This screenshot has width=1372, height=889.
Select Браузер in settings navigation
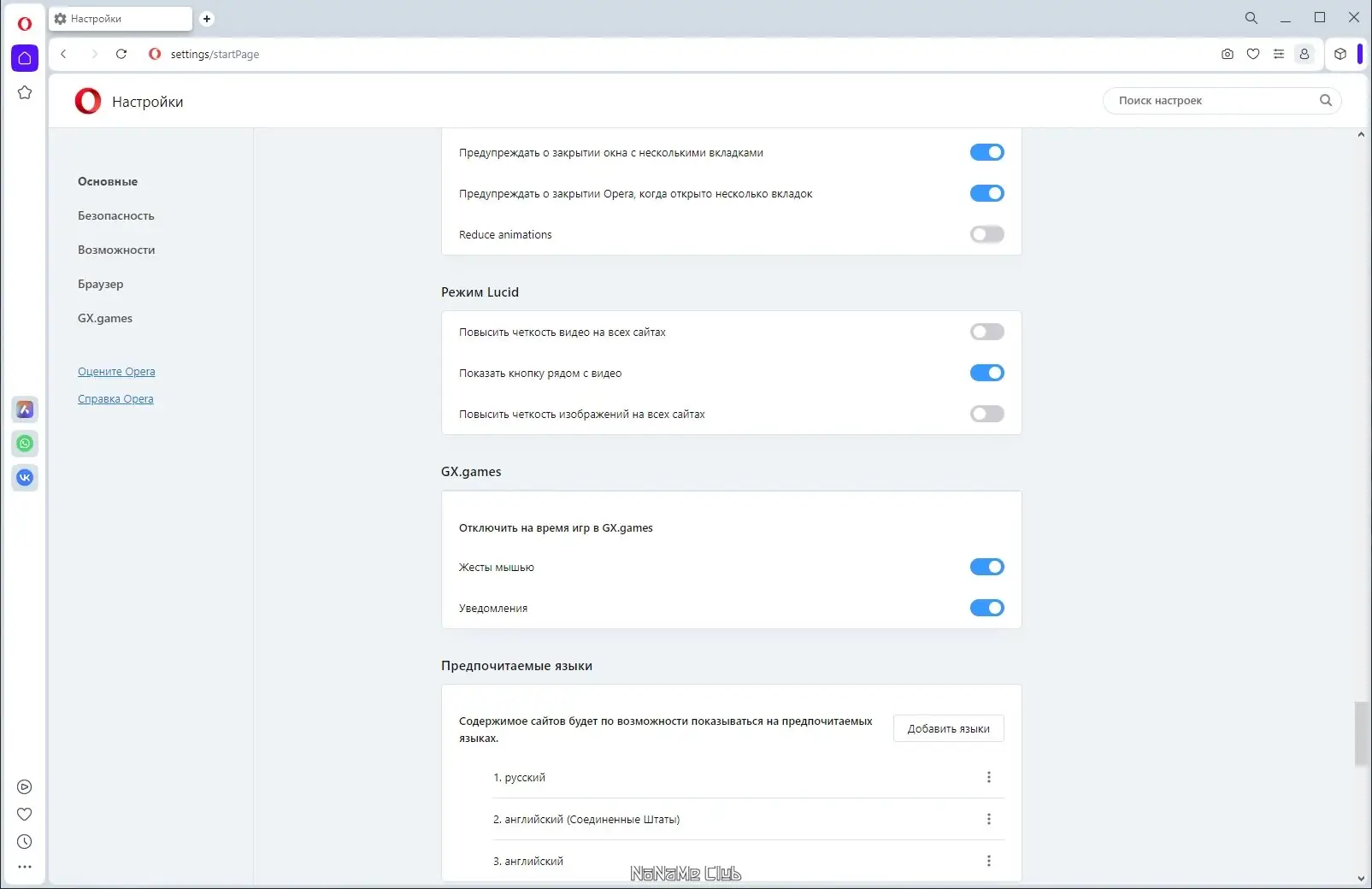pos(101,284)
